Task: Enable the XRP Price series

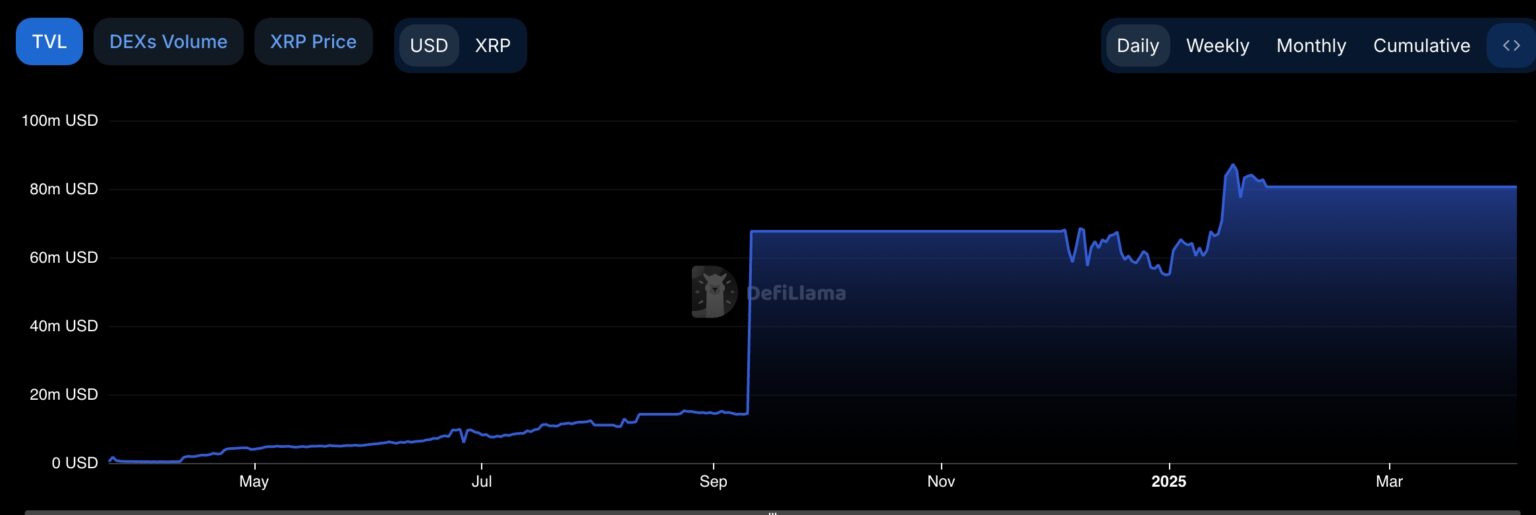Action: 313,42
